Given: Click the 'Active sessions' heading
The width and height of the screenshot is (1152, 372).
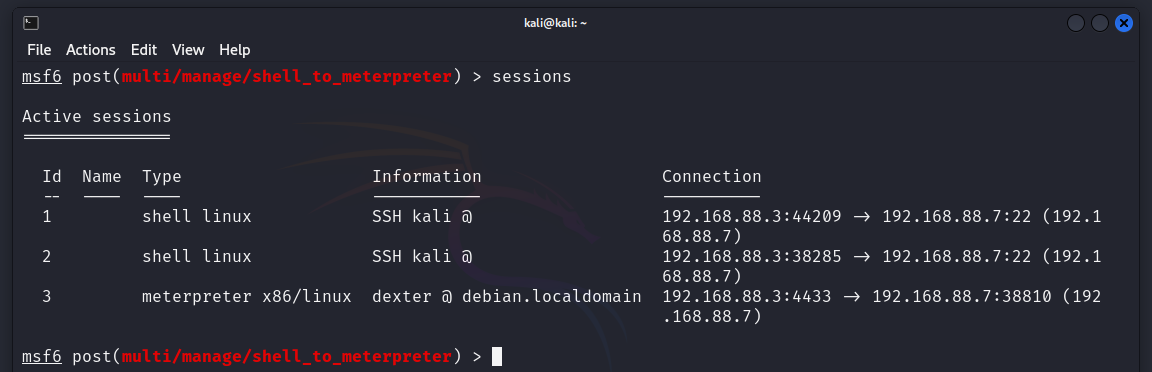Looking at the screenshot, I should (97, 116).
